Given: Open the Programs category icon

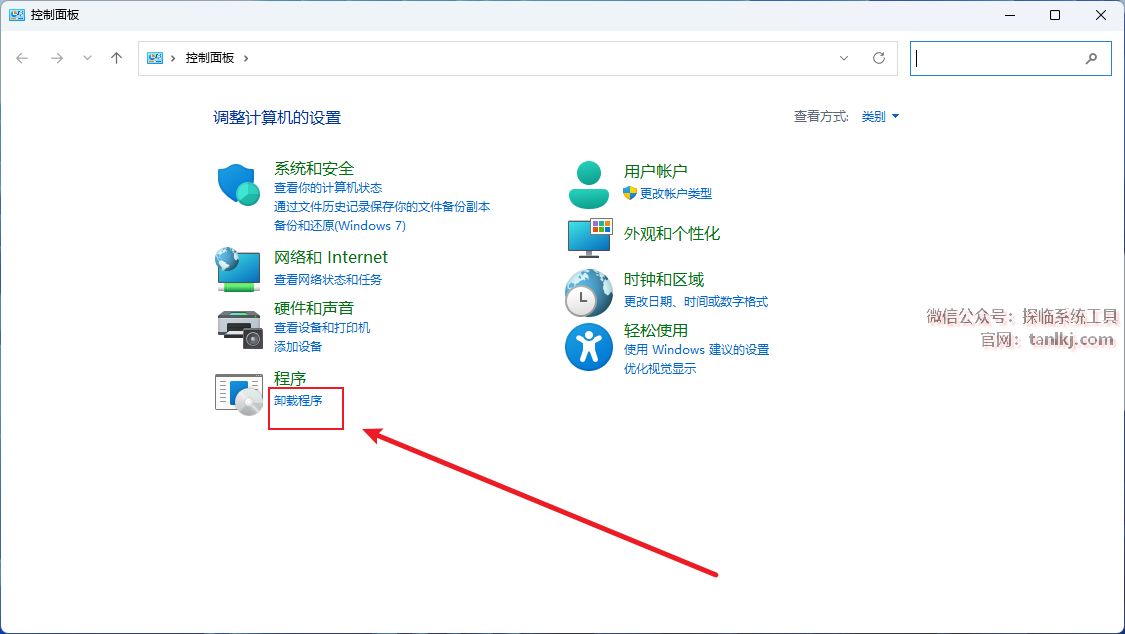Looking at the screenshot, I should pyautogui.click(x=239, y=394).
